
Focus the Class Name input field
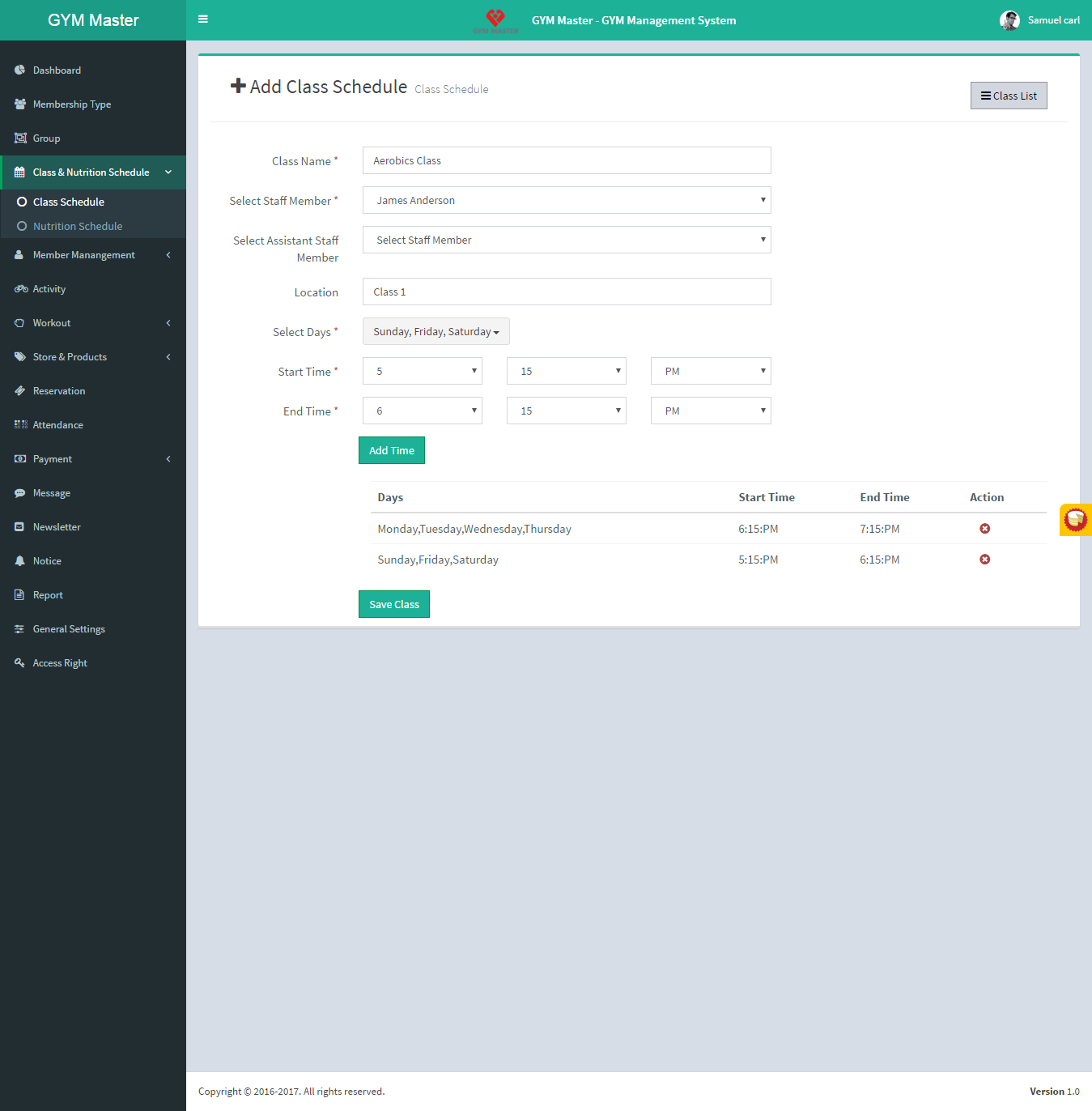click(x=567, y=160)
